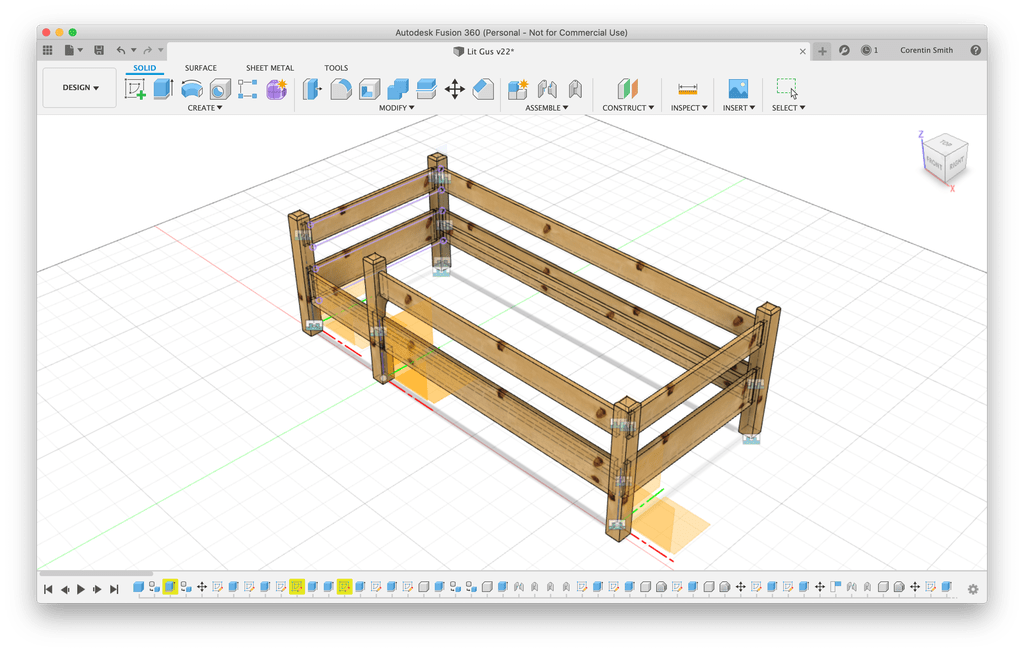The image size is (1024, 652).
Task: Apply the Fillet tool
Action: tap(341, 89)
